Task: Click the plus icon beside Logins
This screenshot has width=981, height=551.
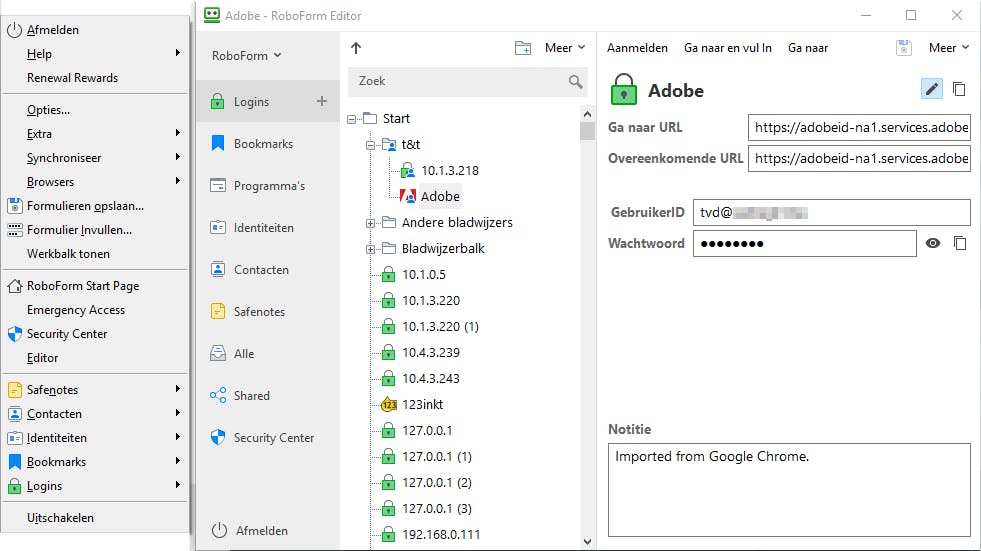Action: 322,101
